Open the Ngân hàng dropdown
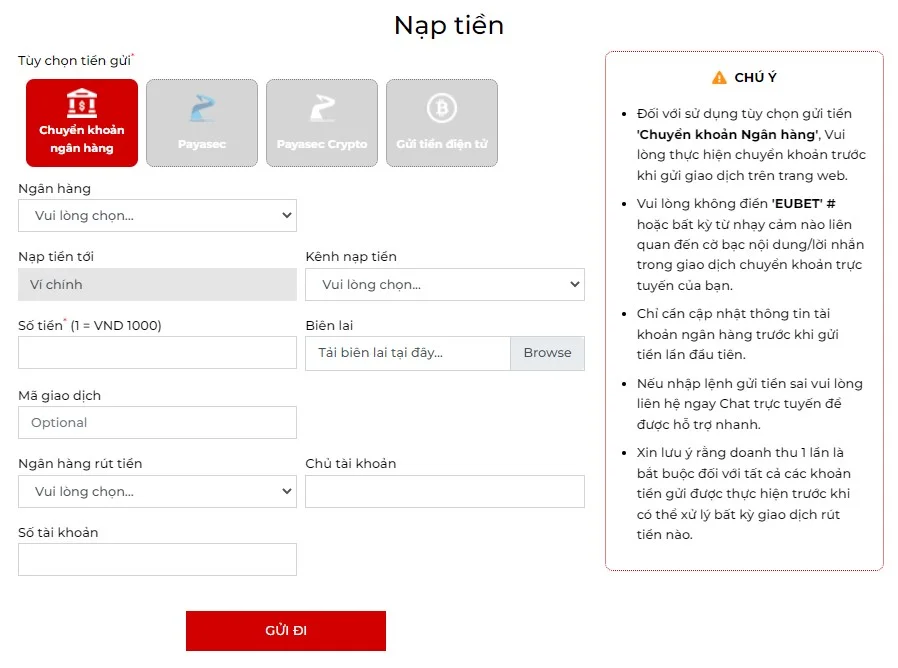This screenshot has height=668, width=898. [157, 215]
